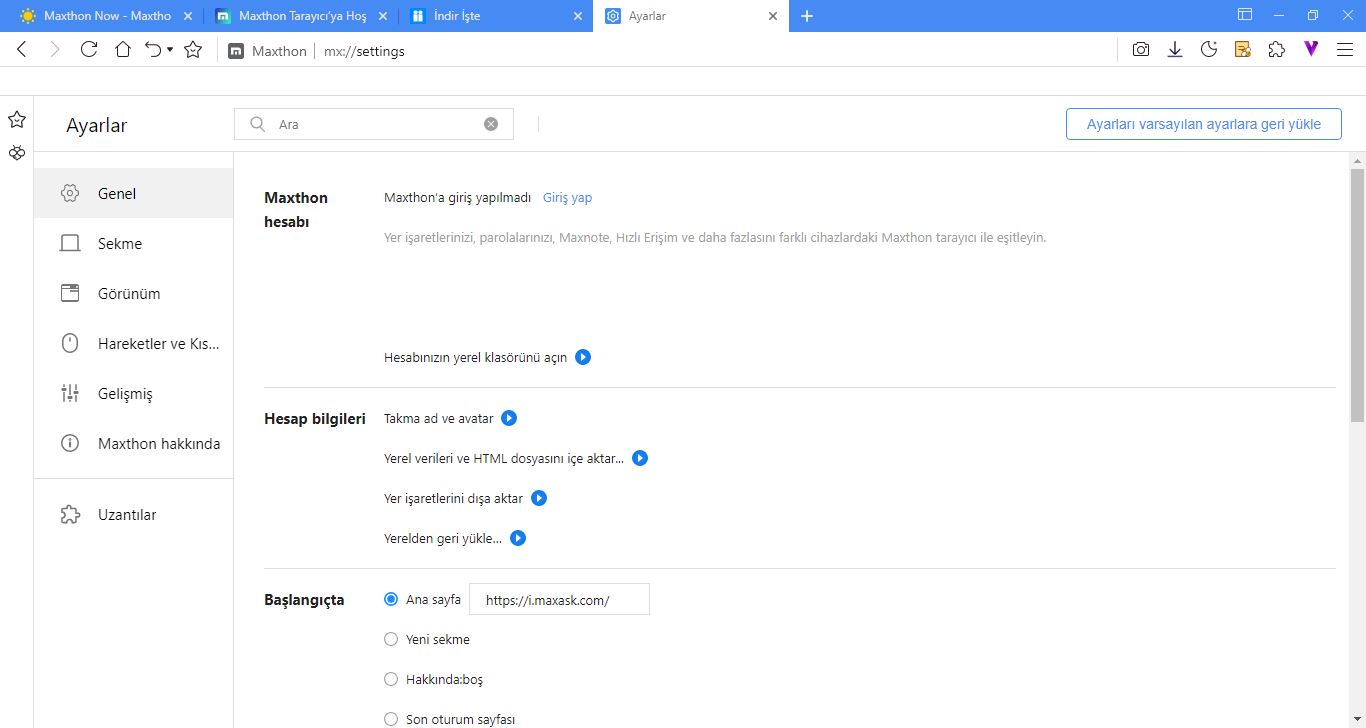This screenshot has width=1366, height=728.
Task: Click Yer işaretlerini dışa aktar text
Action: pyautogui.click(x=453, y=498)
